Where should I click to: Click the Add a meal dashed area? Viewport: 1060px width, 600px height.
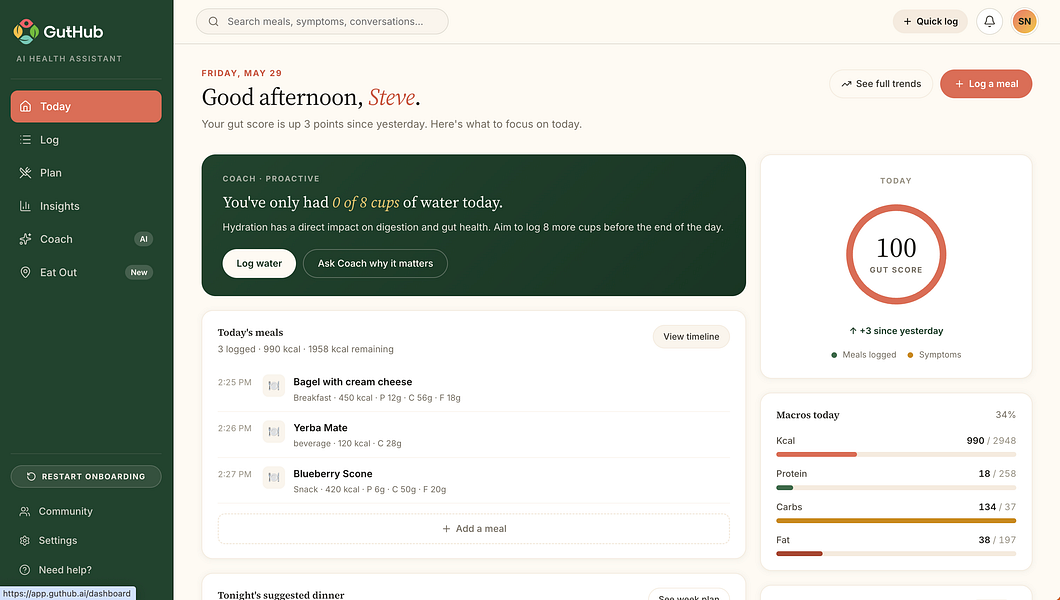point(474,528)
